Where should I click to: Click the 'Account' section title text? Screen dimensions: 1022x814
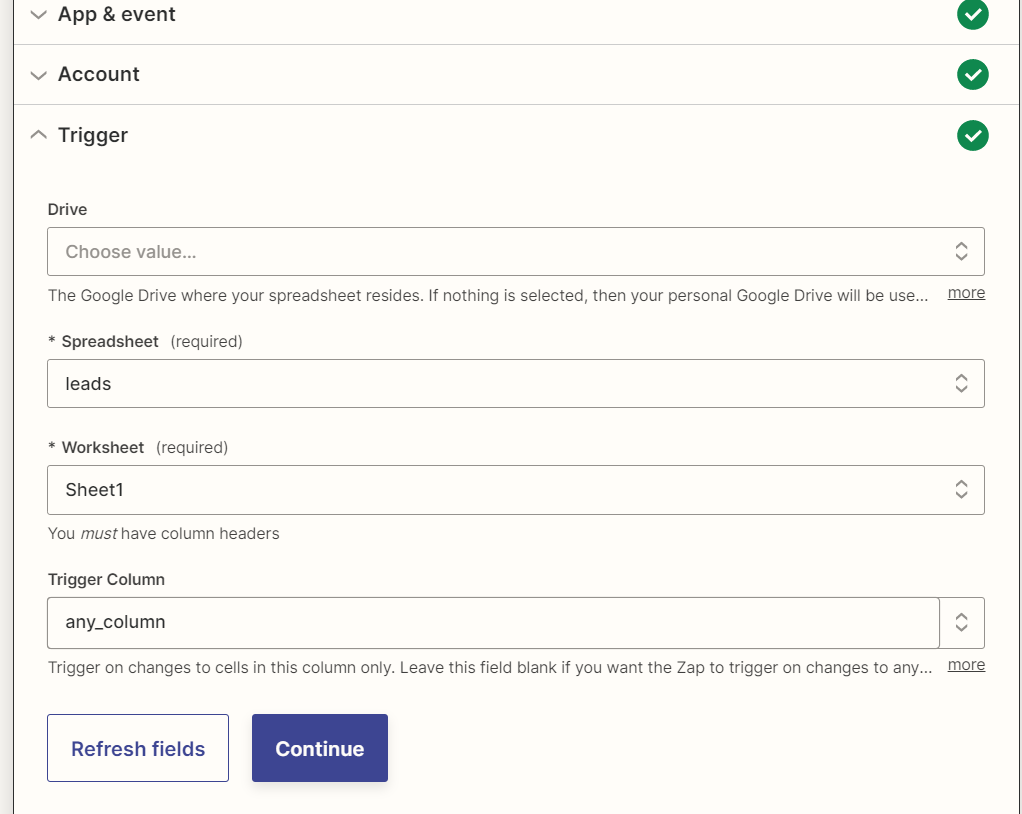coord(99,75)
